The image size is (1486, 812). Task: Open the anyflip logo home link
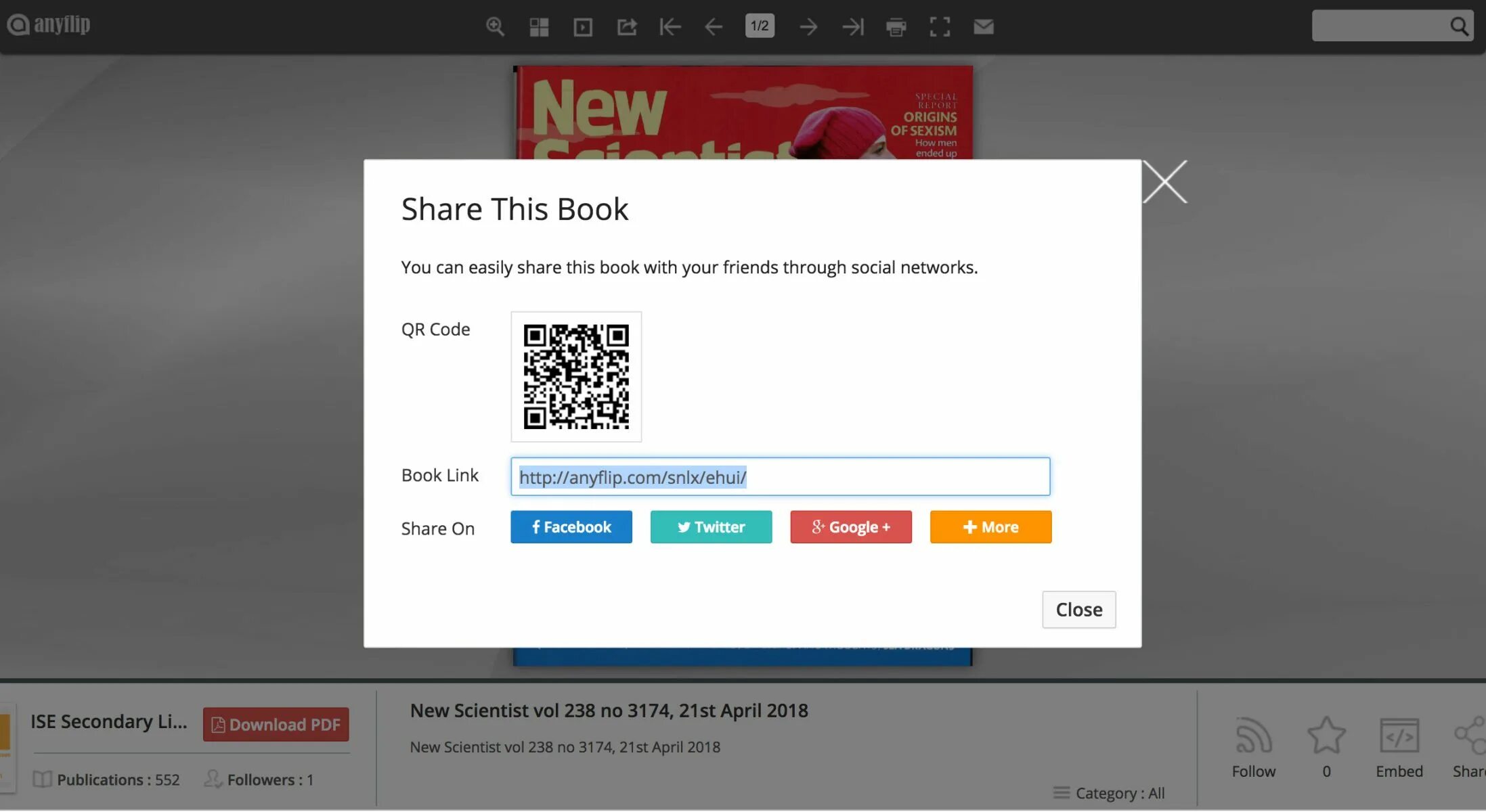(48, 24)
